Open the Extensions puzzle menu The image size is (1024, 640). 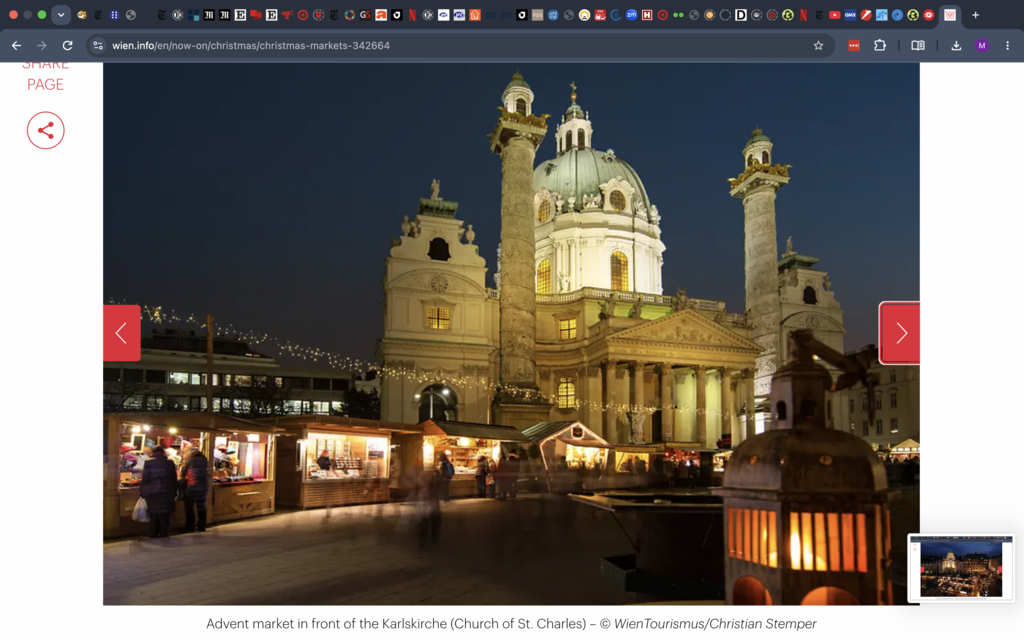tap(880, 46)
